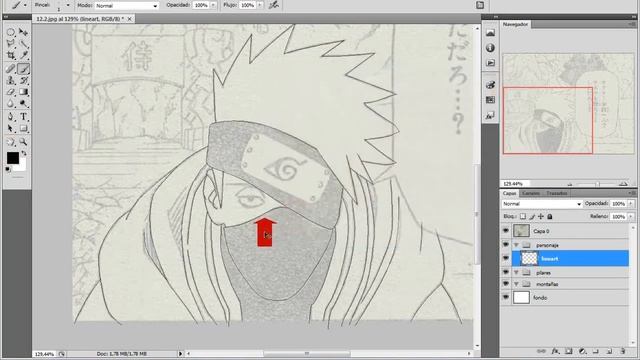Select the Elliptical Marquee tool
The height and width of the screenshot is (360, 640).
(11, 32)
